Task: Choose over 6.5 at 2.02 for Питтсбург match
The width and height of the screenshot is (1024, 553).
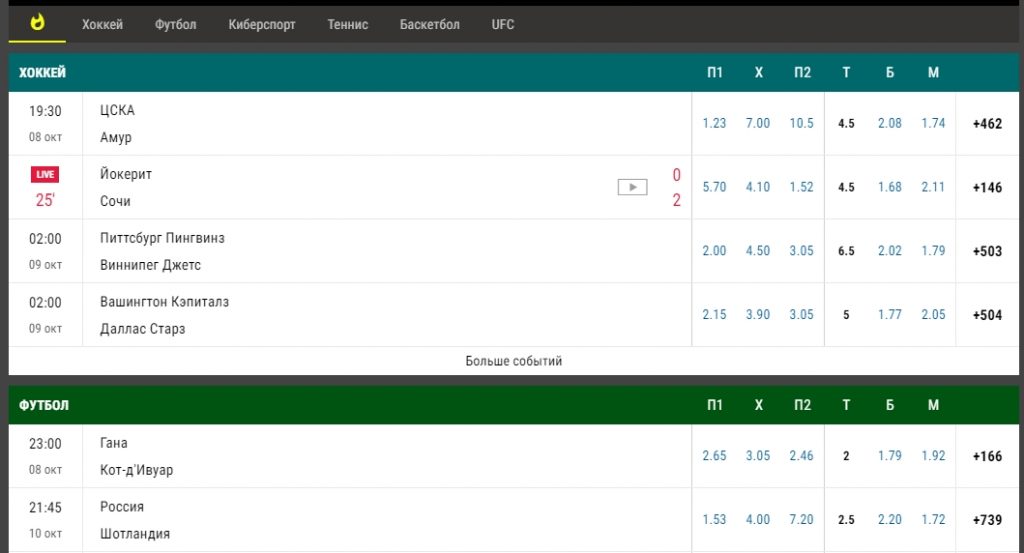Action: tap(889, 251)
